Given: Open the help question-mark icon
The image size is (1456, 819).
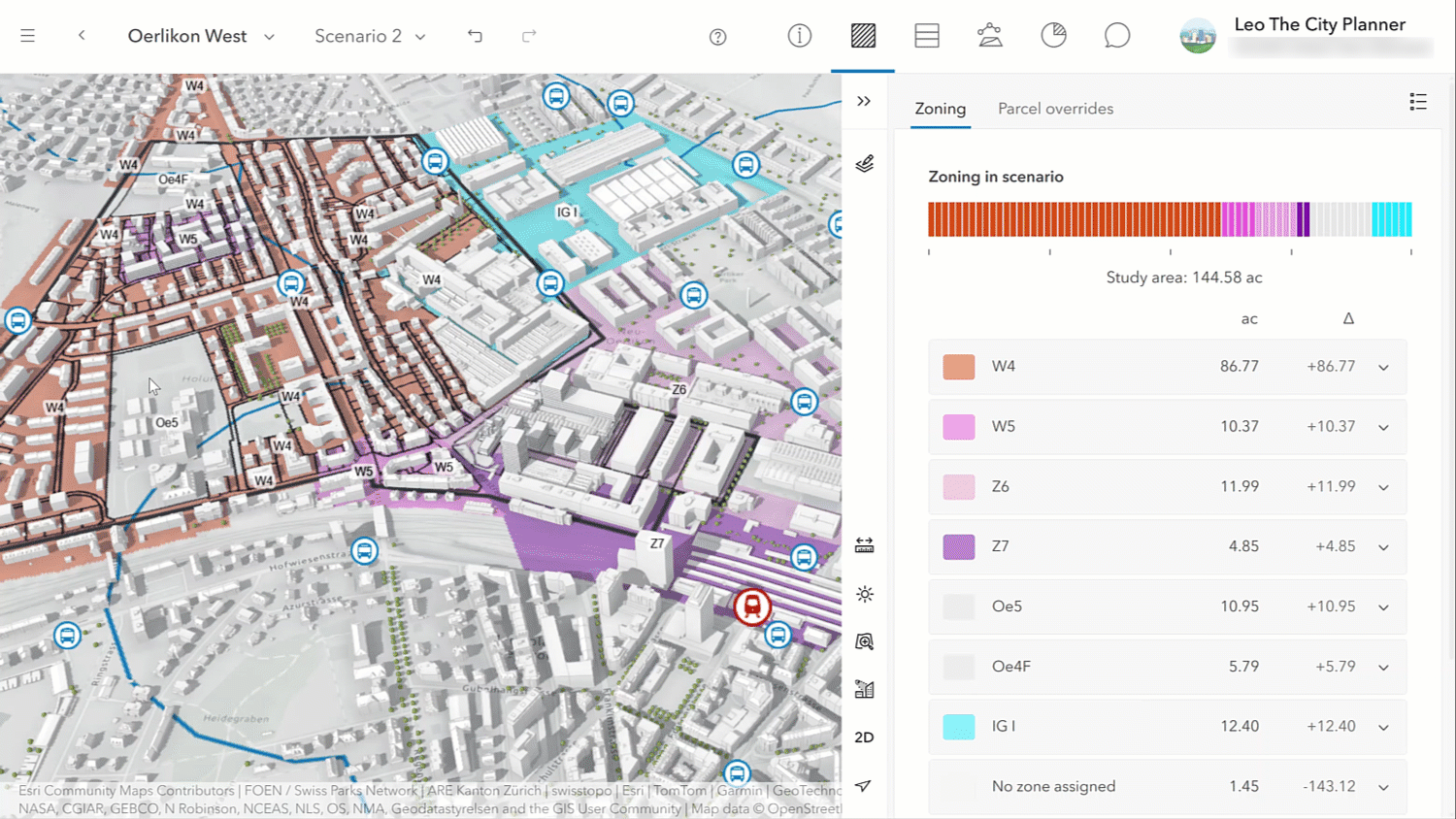Looking at the screenshot, I should tap(717, 36).
